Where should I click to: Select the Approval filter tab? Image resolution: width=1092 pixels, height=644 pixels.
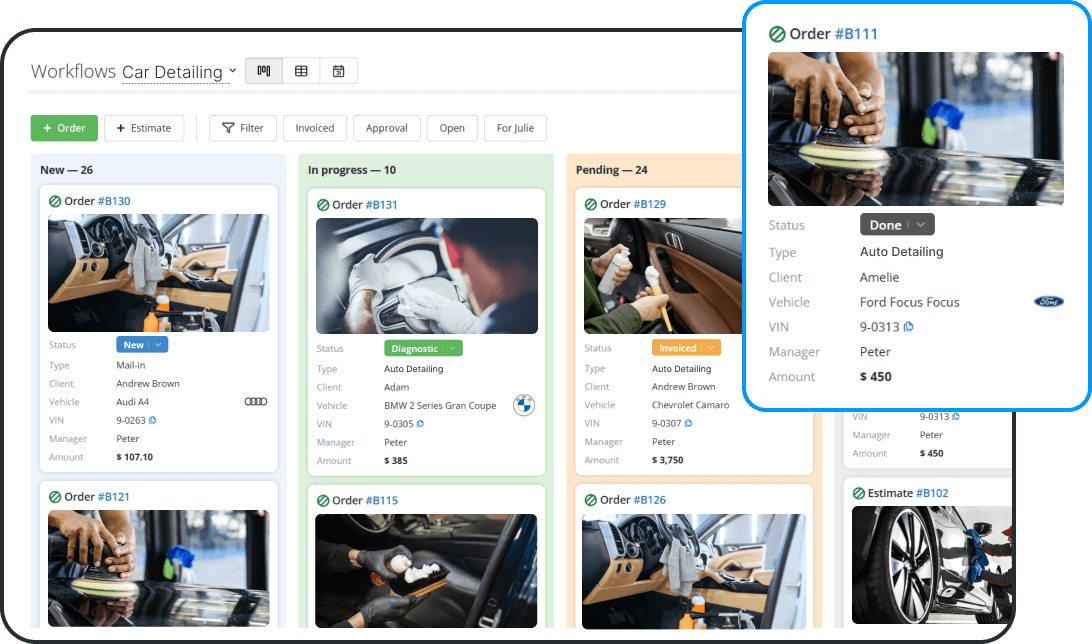point(386,128)
